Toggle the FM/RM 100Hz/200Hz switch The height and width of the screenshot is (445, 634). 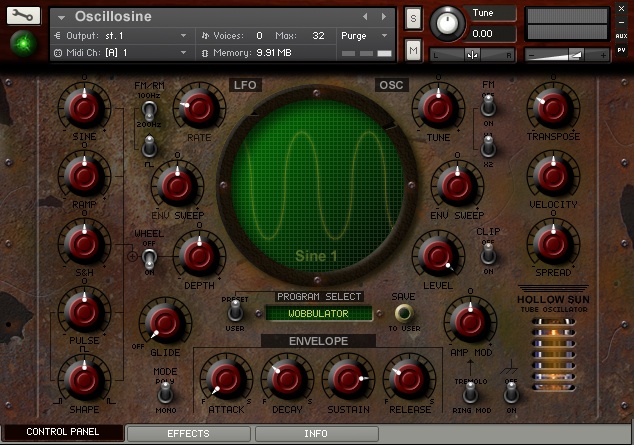point(149,111)
